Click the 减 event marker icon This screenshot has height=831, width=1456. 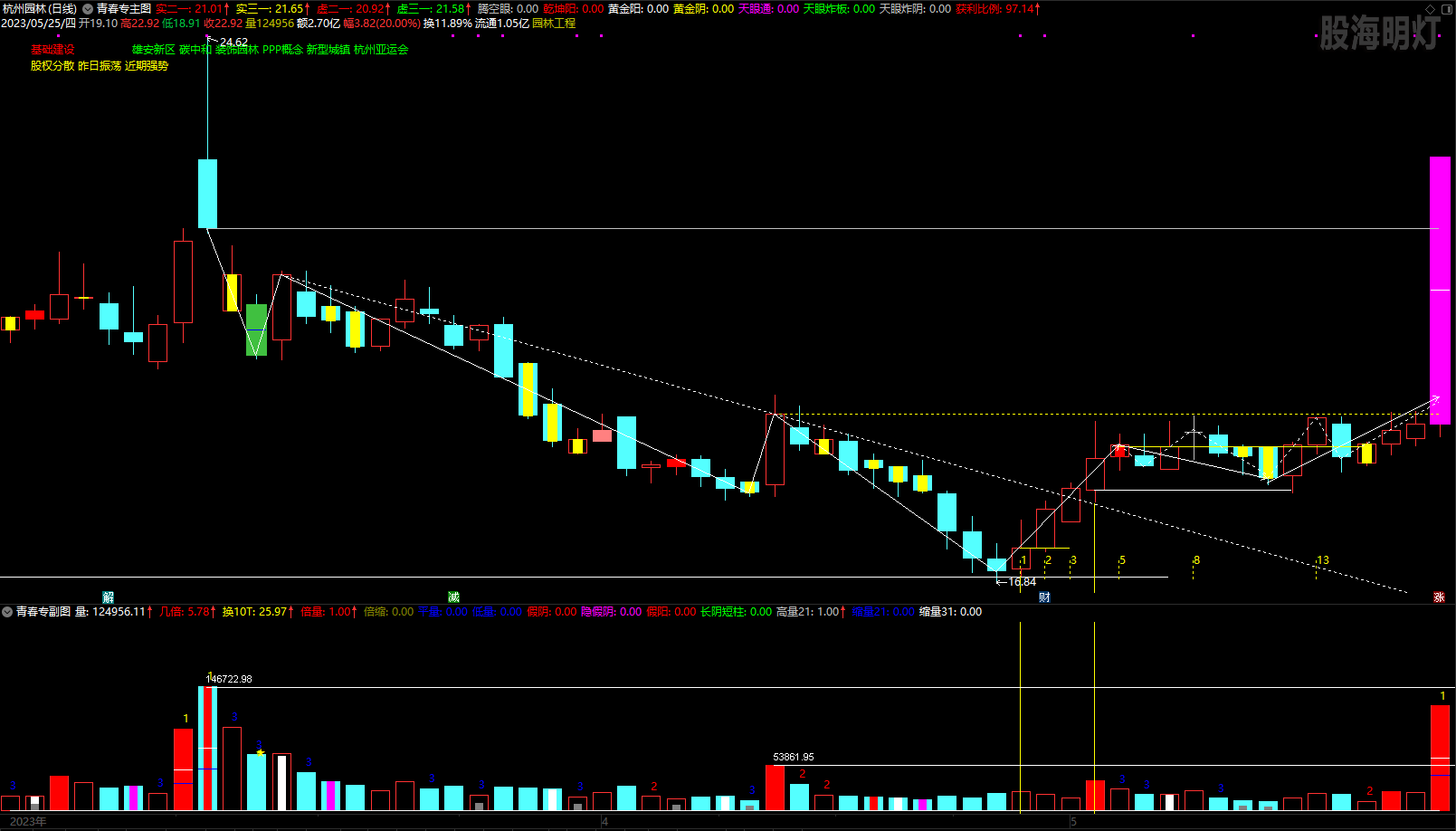[x=453, y=597]
